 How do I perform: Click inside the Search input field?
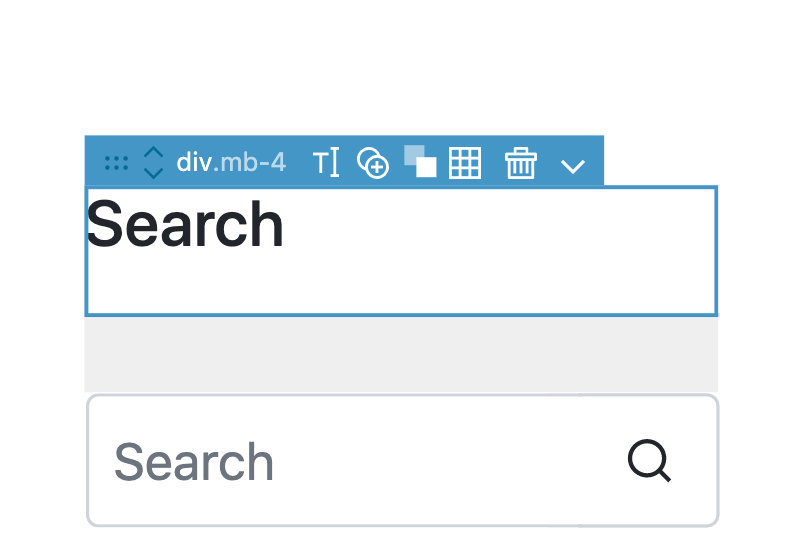coord(403,460)
